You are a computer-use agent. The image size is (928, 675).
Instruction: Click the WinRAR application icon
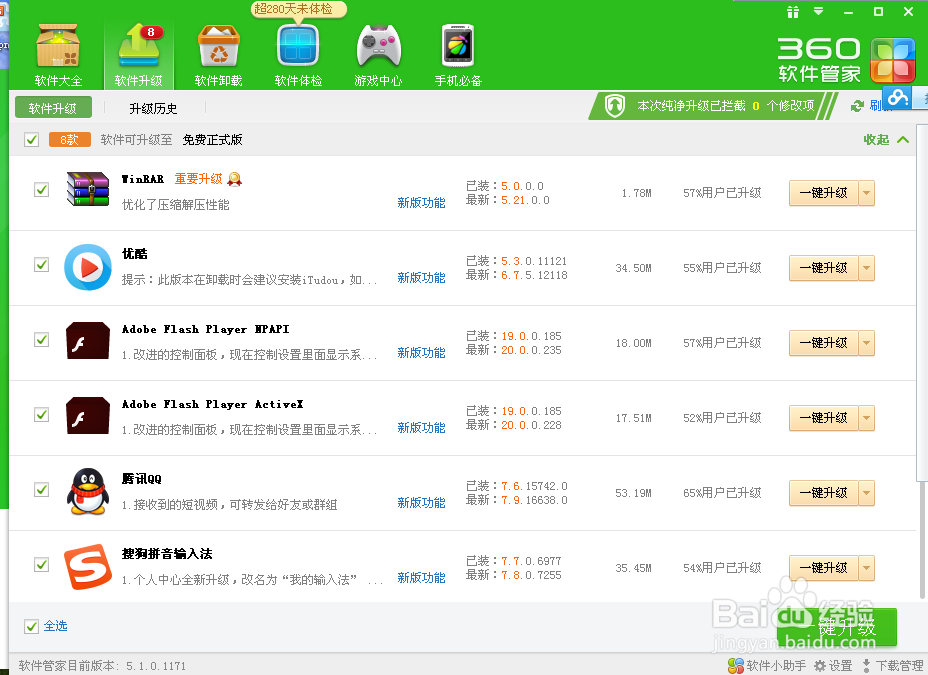(x=88, y=189)
